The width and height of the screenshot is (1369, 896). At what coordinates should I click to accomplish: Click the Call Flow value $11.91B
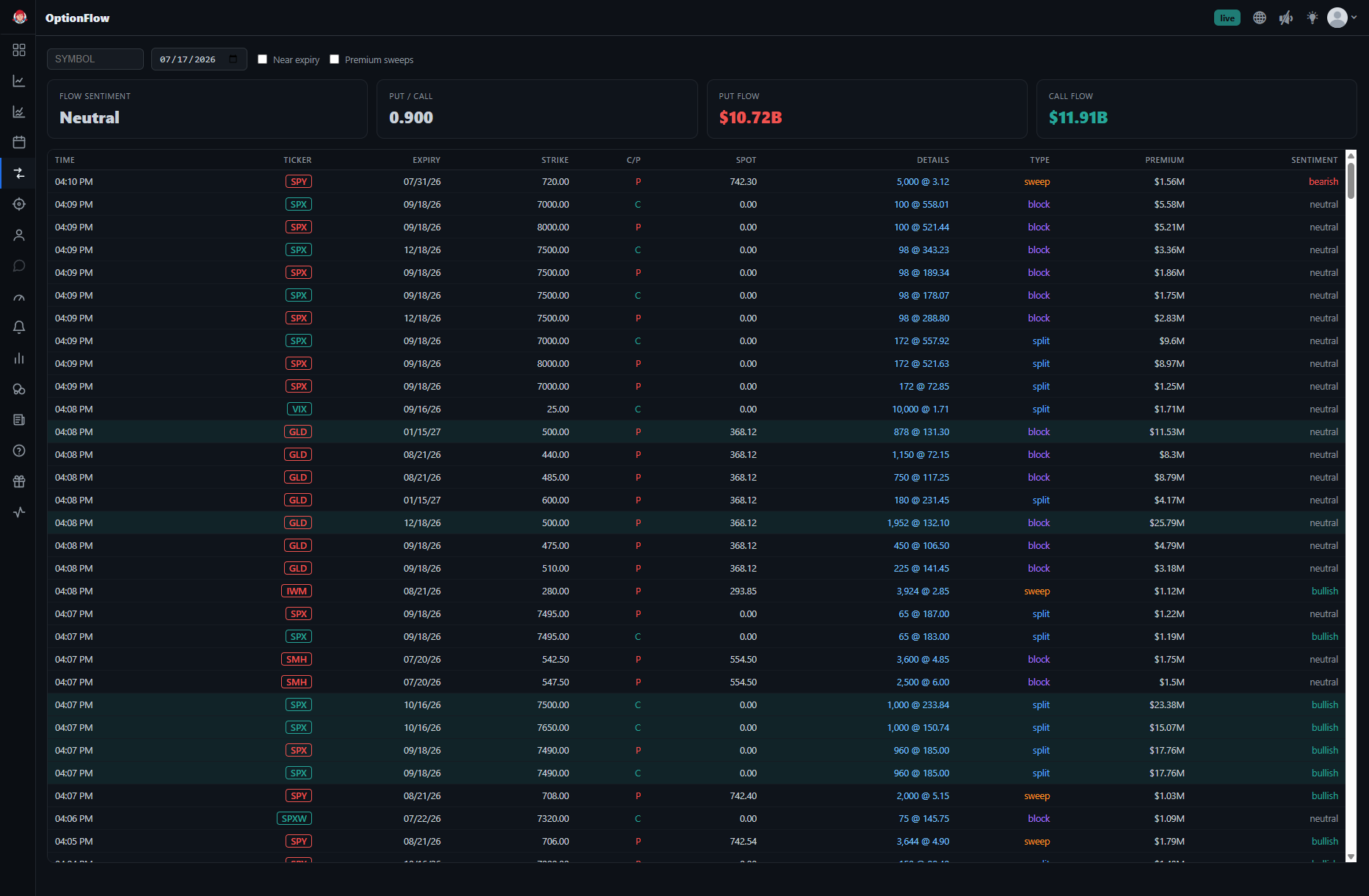coord(1078,117)
